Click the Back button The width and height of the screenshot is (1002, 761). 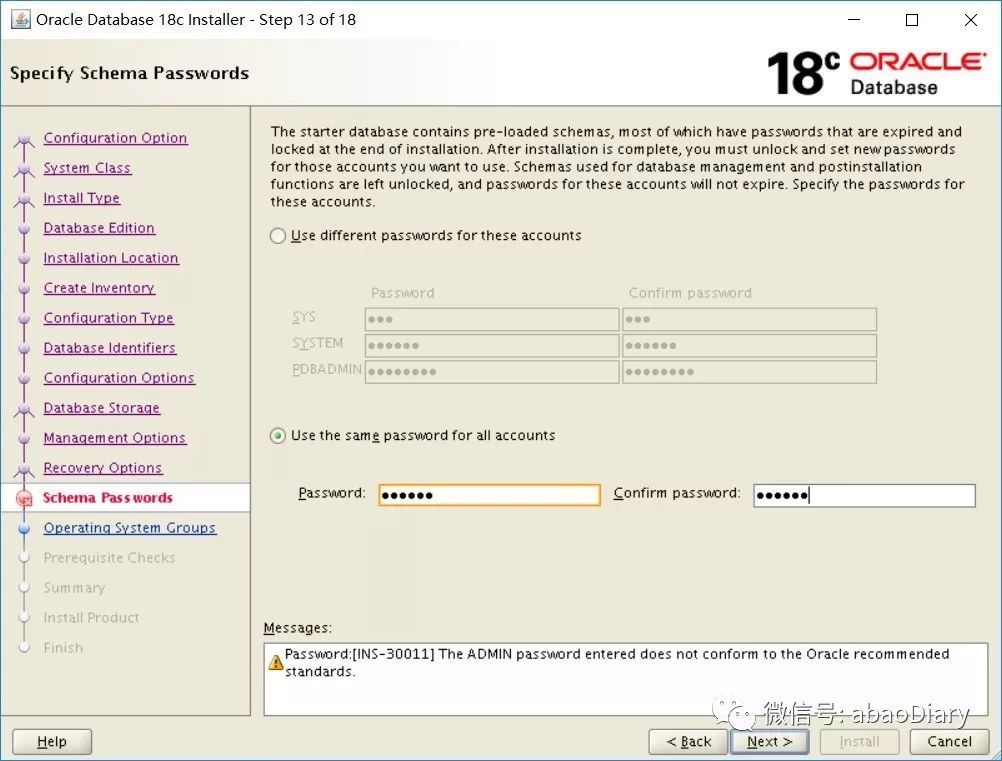pos(688,742)
